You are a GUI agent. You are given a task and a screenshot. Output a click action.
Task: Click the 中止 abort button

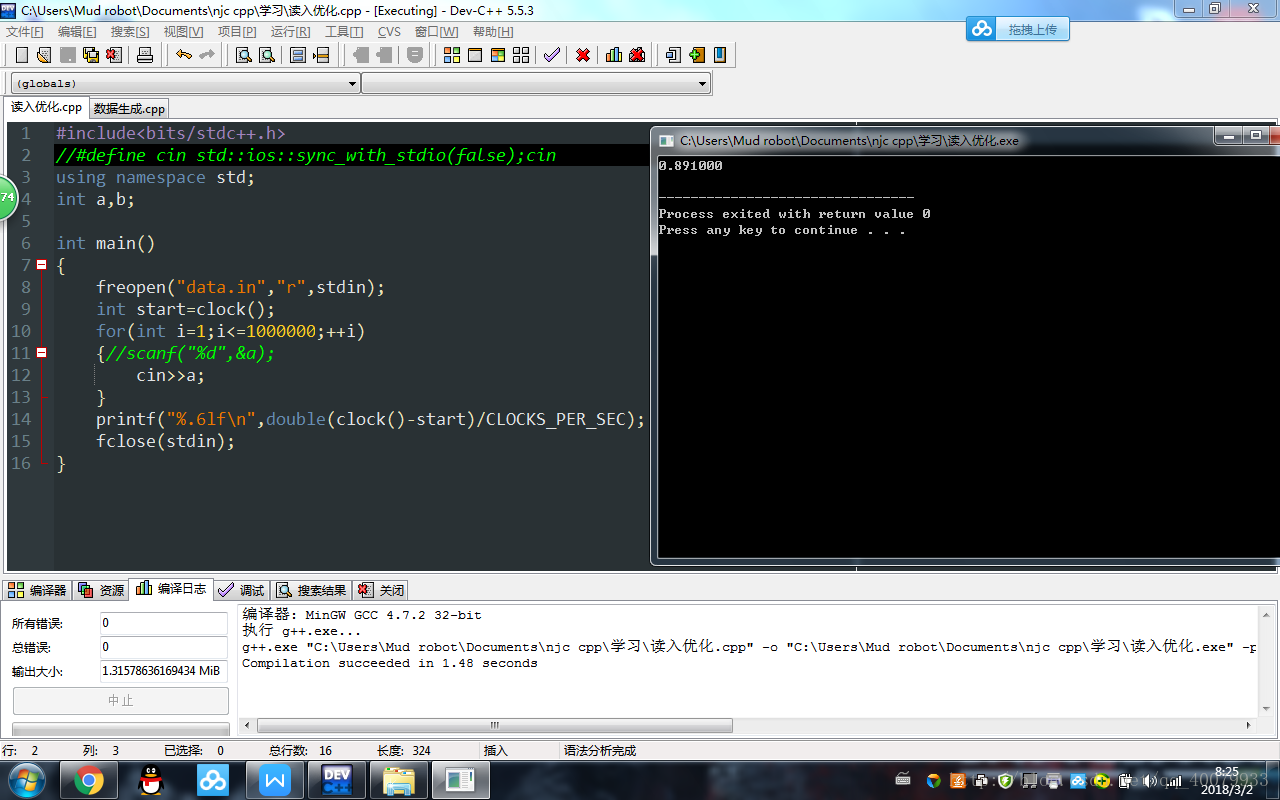[120, 701]
